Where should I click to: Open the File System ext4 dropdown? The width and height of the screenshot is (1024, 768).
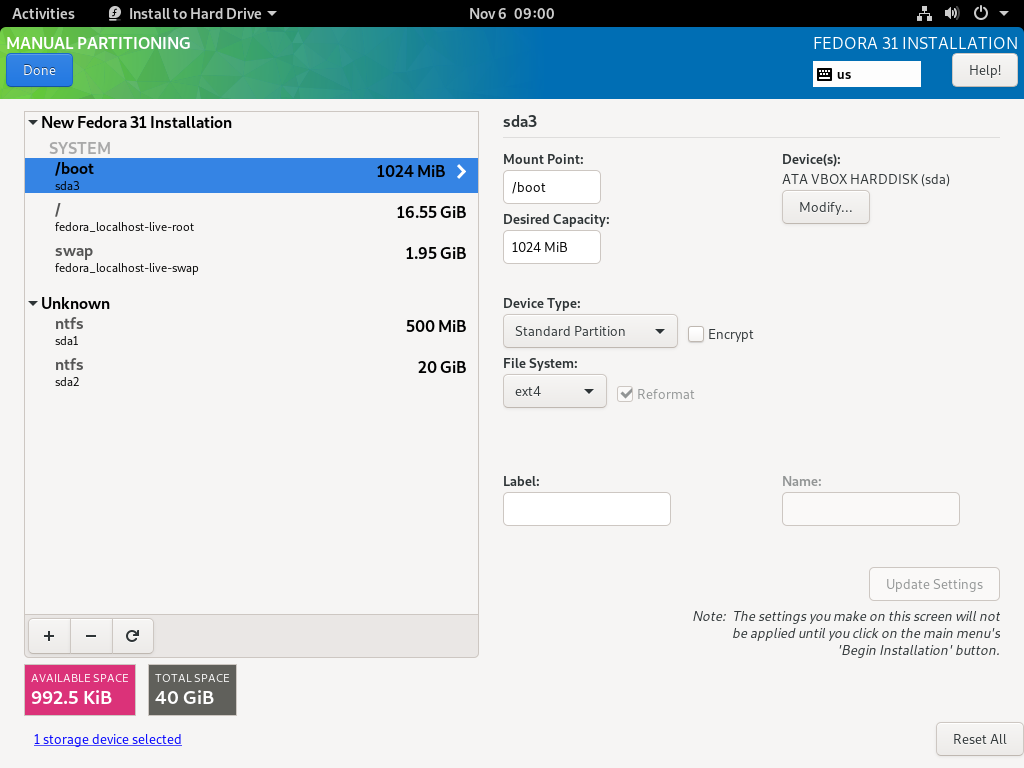(x=554, y=391)
